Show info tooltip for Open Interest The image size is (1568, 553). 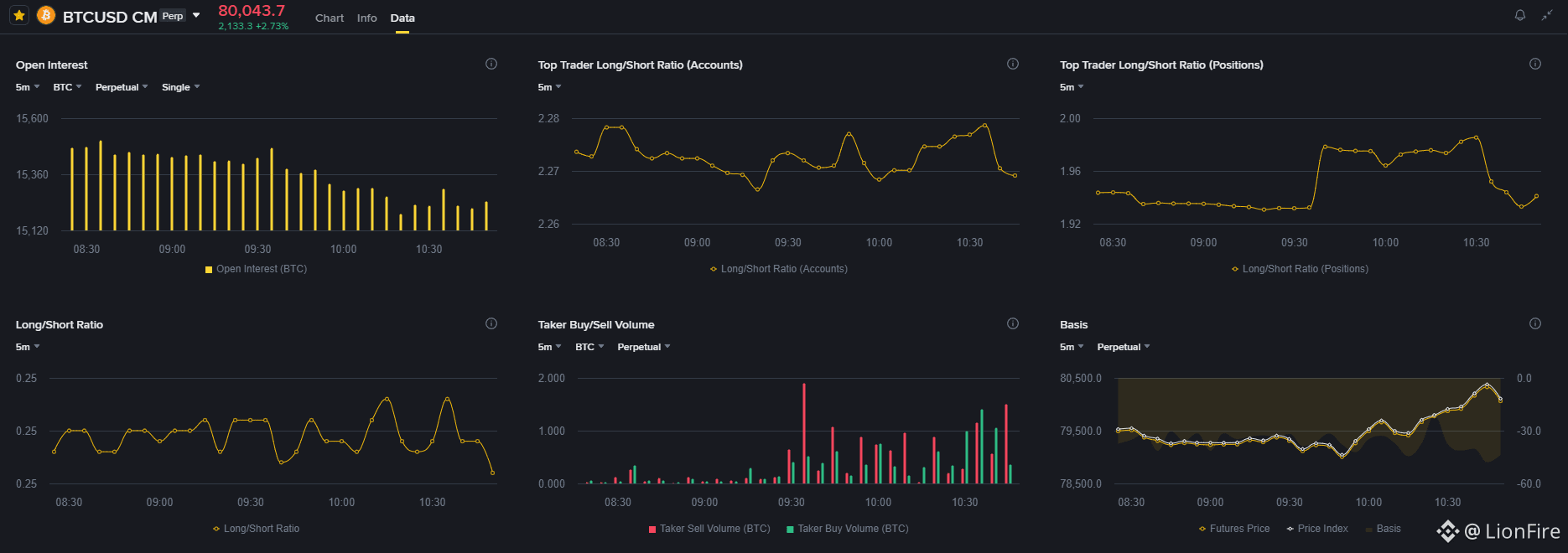point(491,64)
